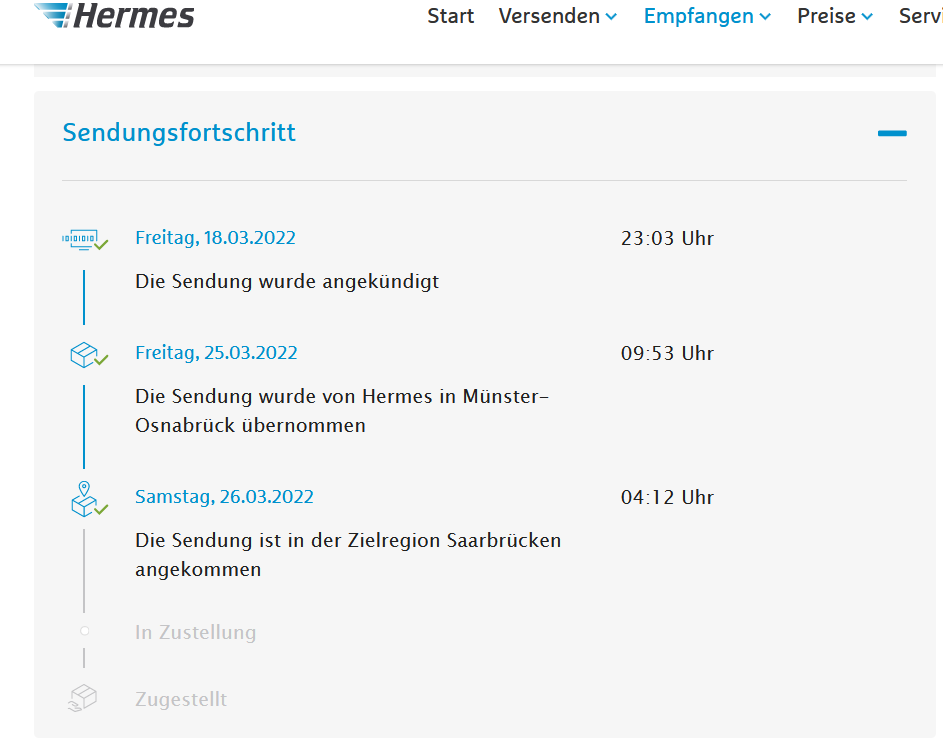The image size is (943, 743).
Task: Click the Hermes logo
Action: coord(115,16)
